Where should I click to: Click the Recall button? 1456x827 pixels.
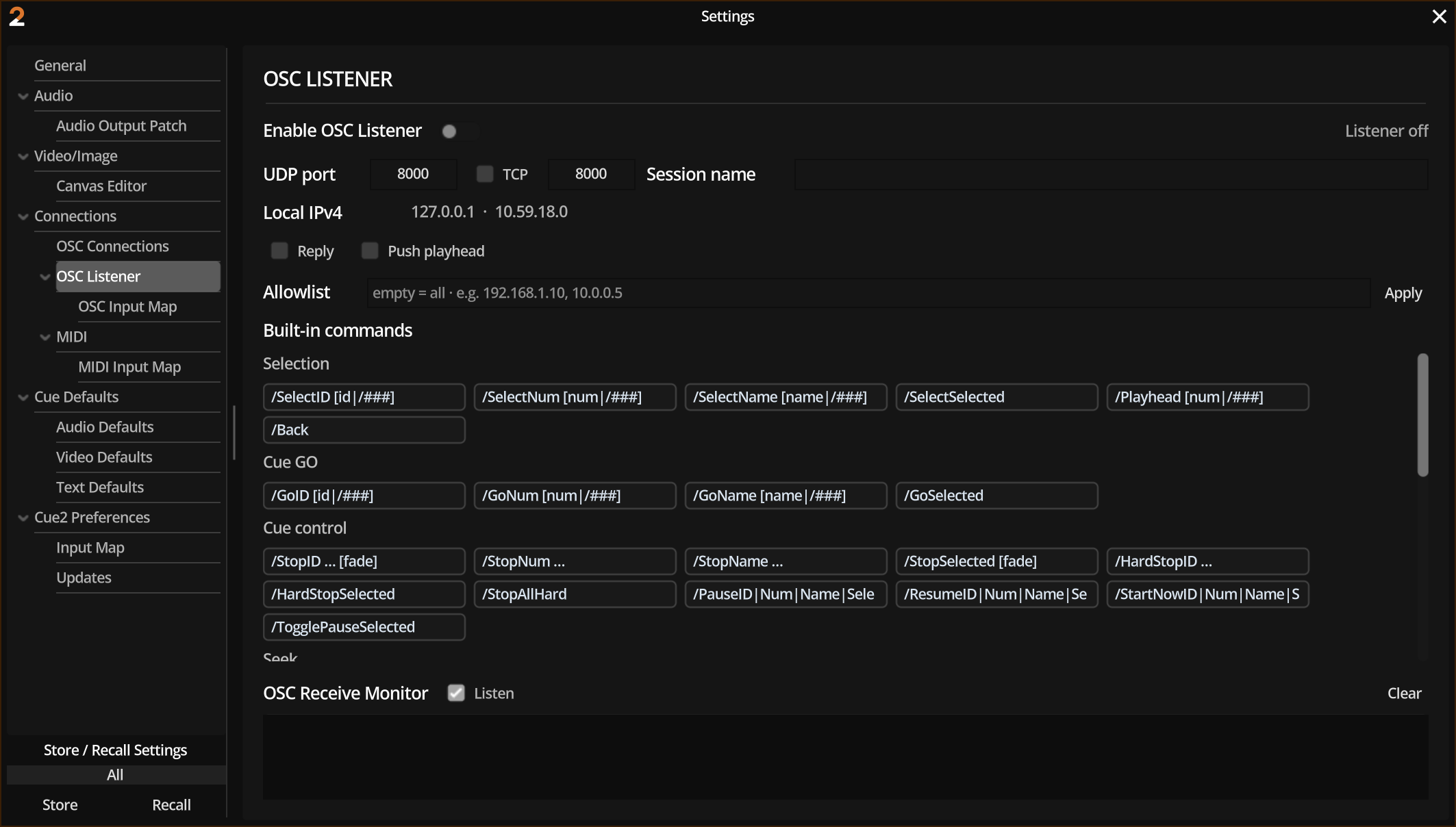171,805
